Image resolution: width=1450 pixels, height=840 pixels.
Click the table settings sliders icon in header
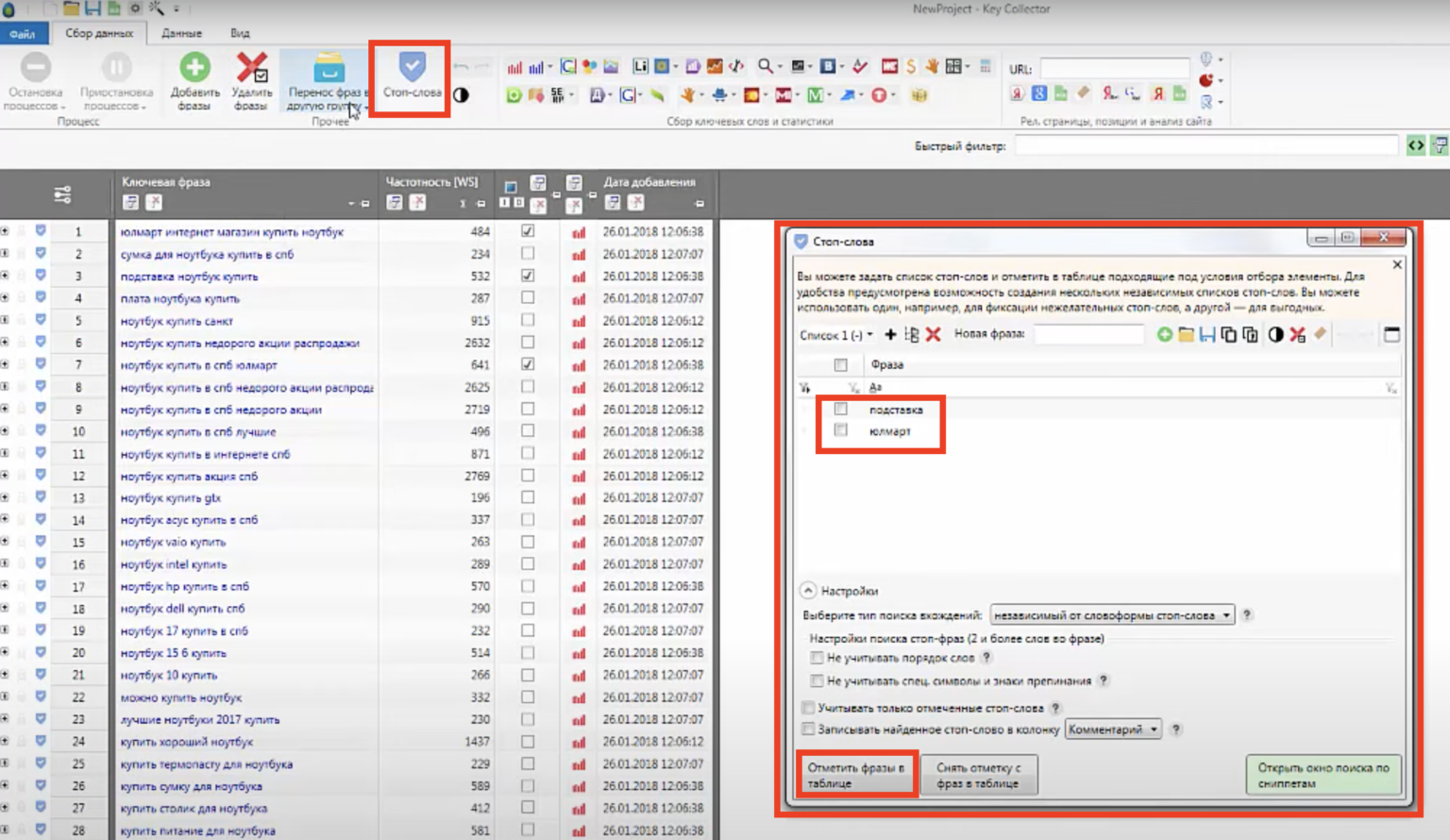point(62,194)
